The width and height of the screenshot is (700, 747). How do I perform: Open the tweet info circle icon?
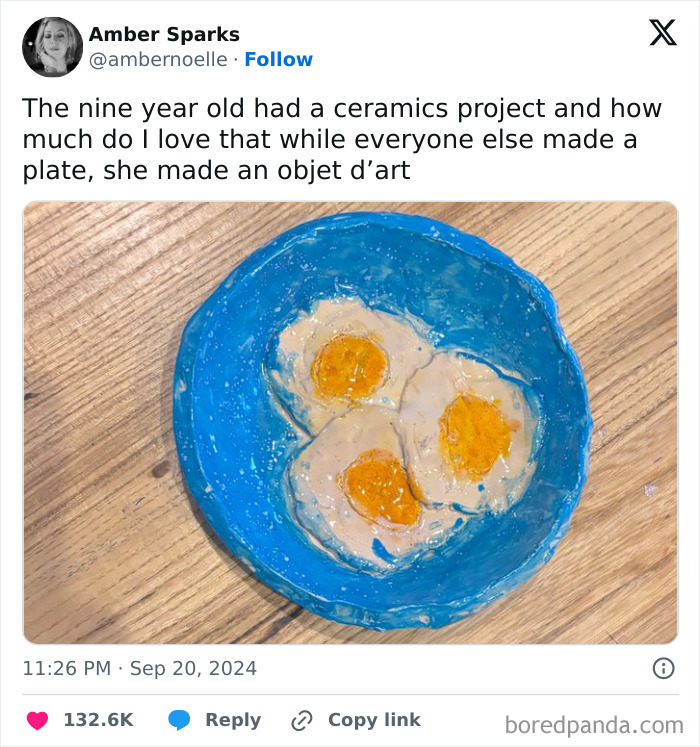pos(662,668)
